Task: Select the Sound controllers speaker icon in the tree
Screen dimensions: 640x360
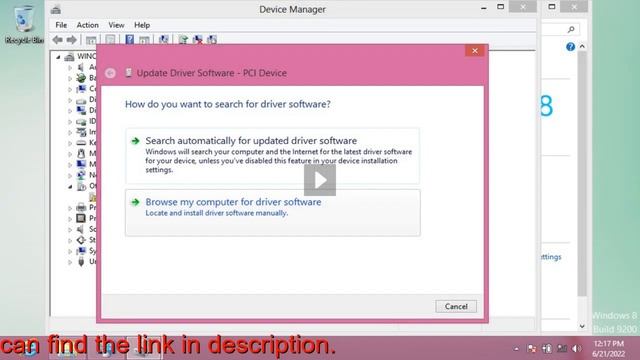Action: (x=81, y=229)
